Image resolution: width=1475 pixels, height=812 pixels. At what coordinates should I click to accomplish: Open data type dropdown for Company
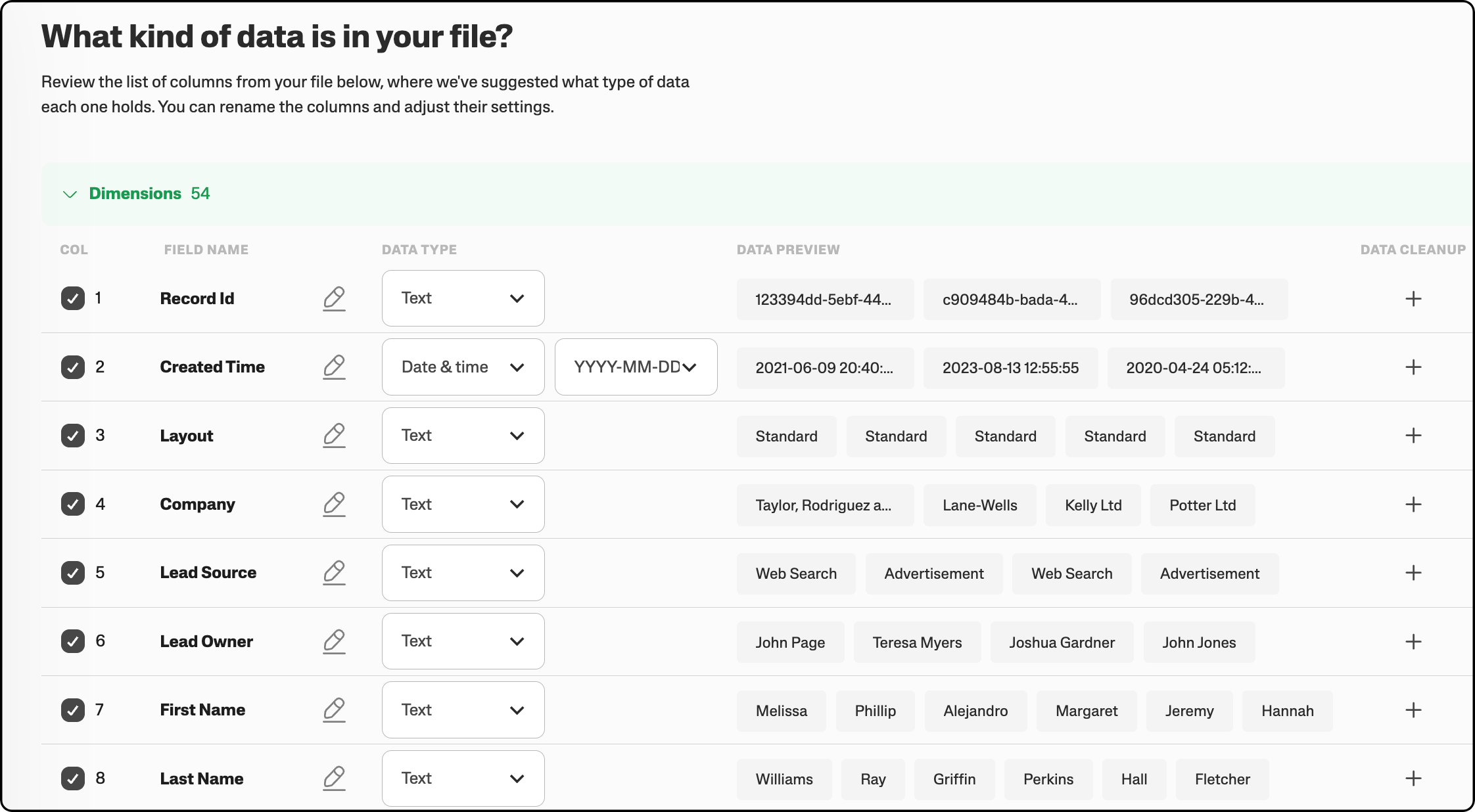click(463, 505)
